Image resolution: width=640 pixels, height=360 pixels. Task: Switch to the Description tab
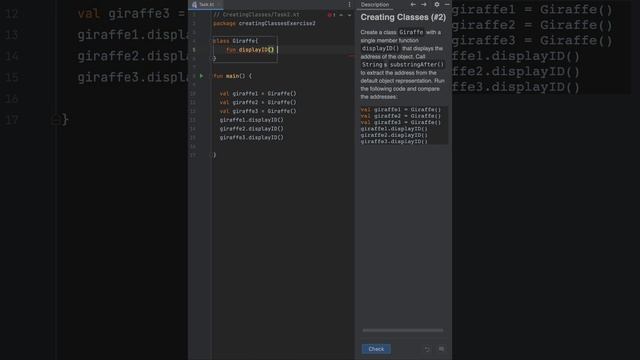(375, 4)
